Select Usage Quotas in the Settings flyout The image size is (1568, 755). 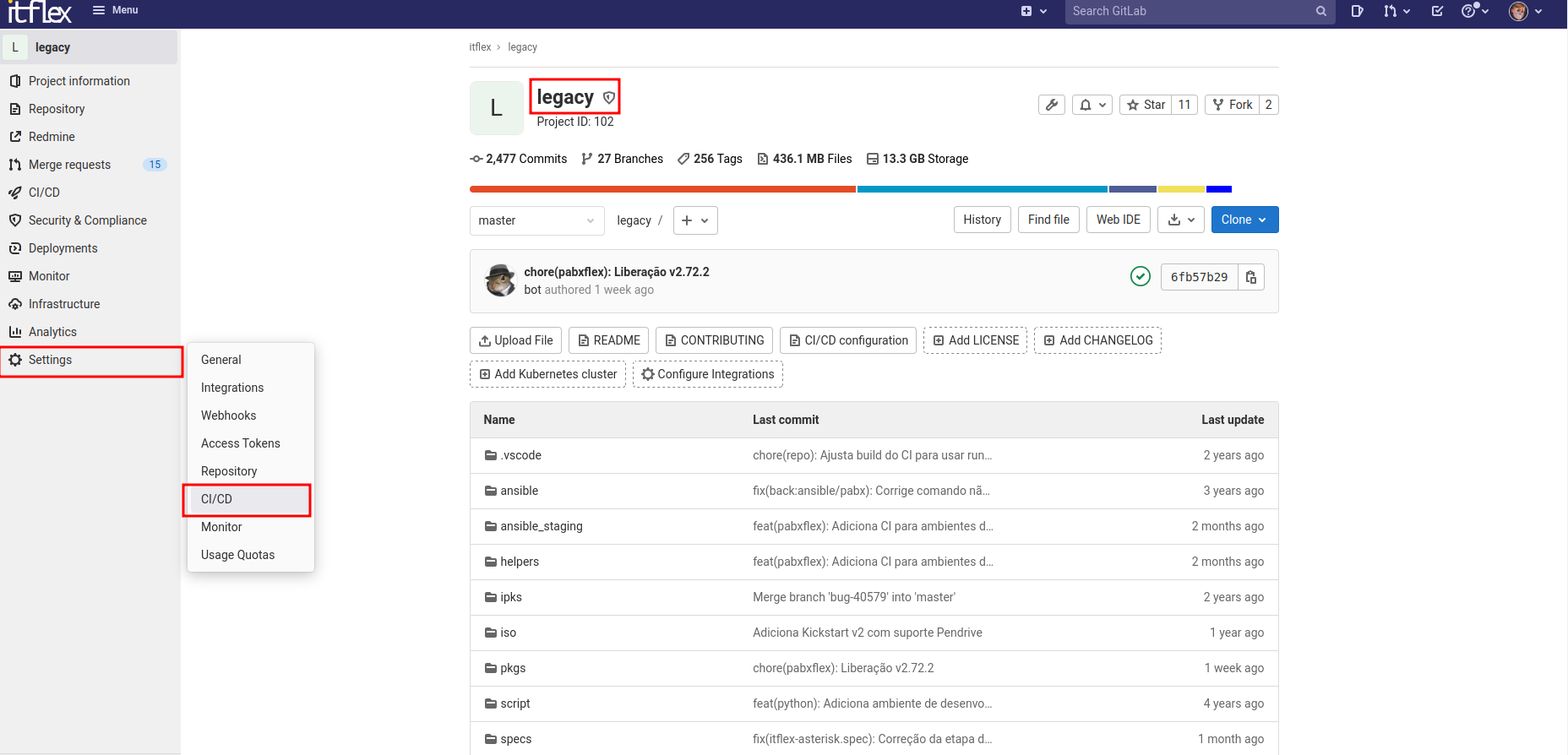[251, 555]
